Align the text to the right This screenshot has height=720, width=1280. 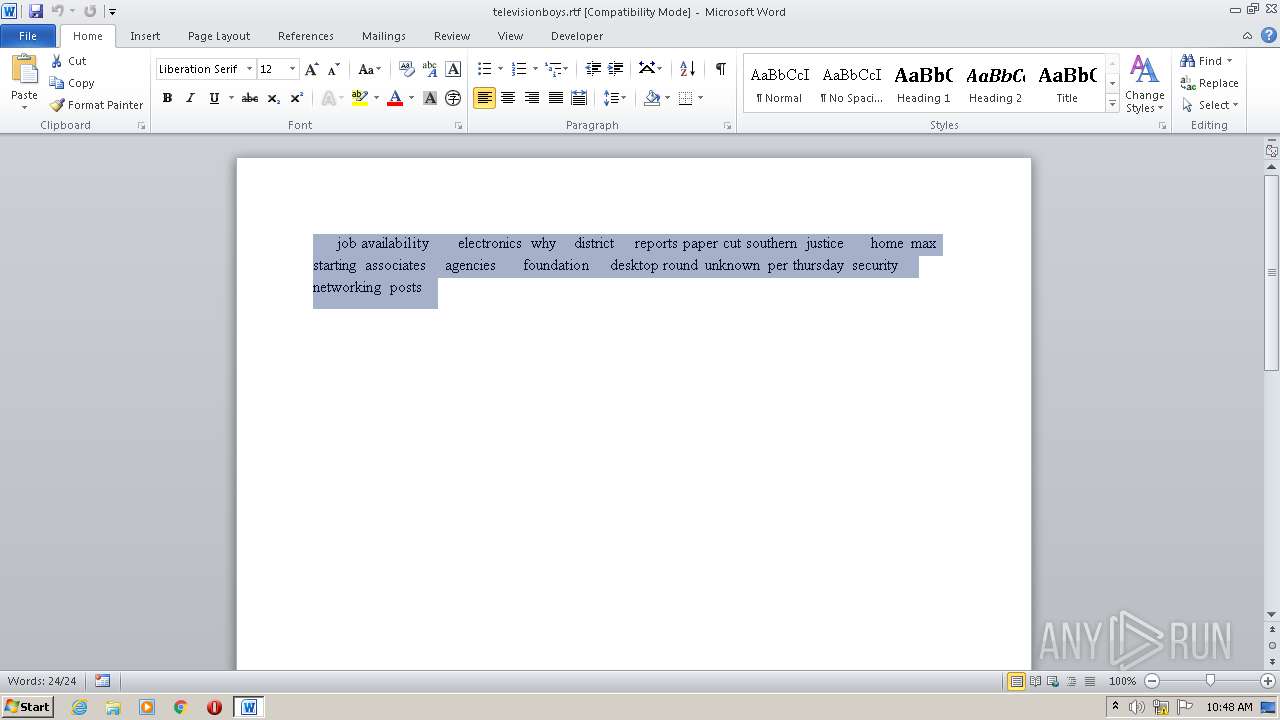point(532,98)
